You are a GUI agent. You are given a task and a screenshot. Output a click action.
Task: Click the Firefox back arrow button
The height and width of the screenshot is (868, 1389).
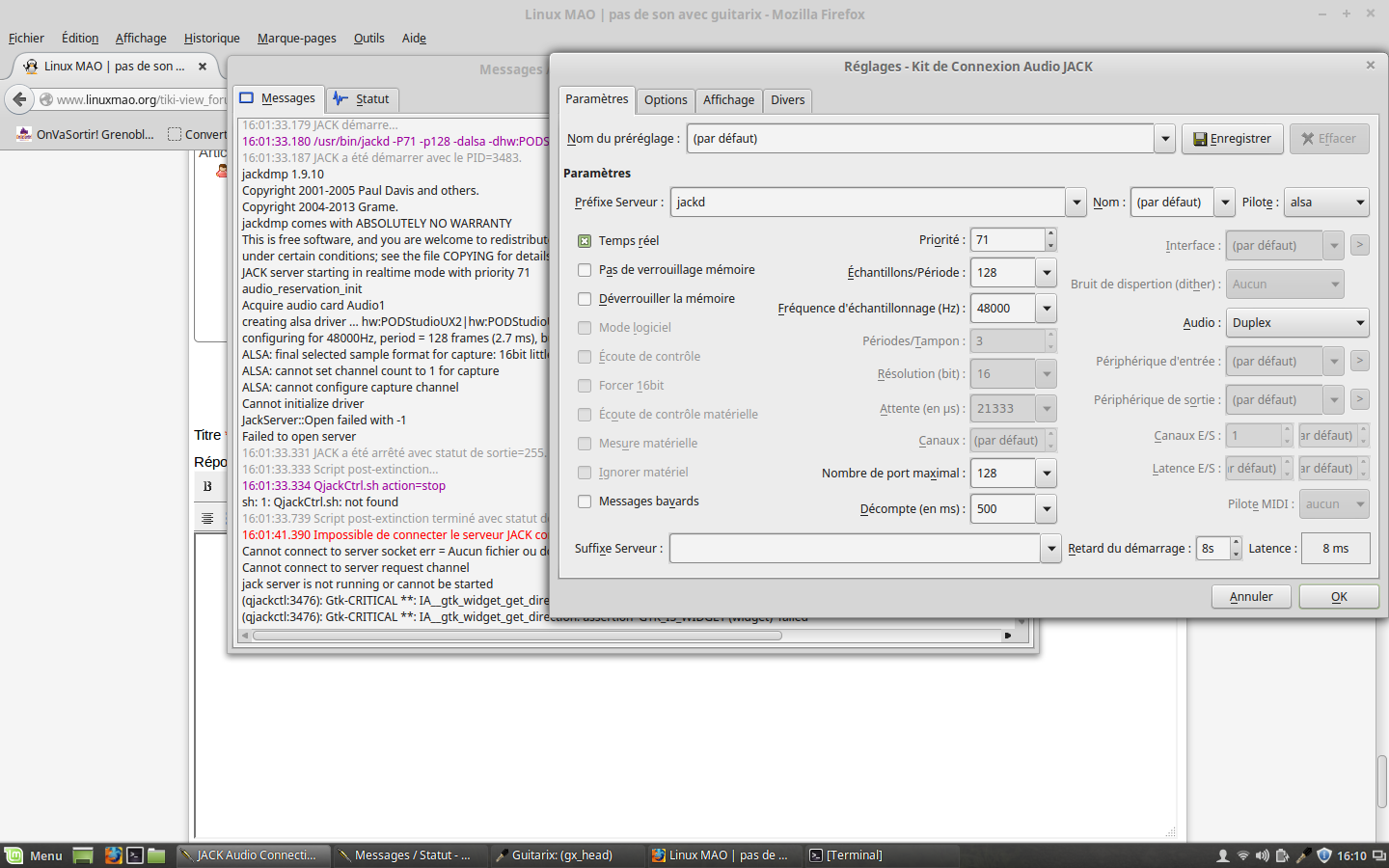(x=19, y=99)
